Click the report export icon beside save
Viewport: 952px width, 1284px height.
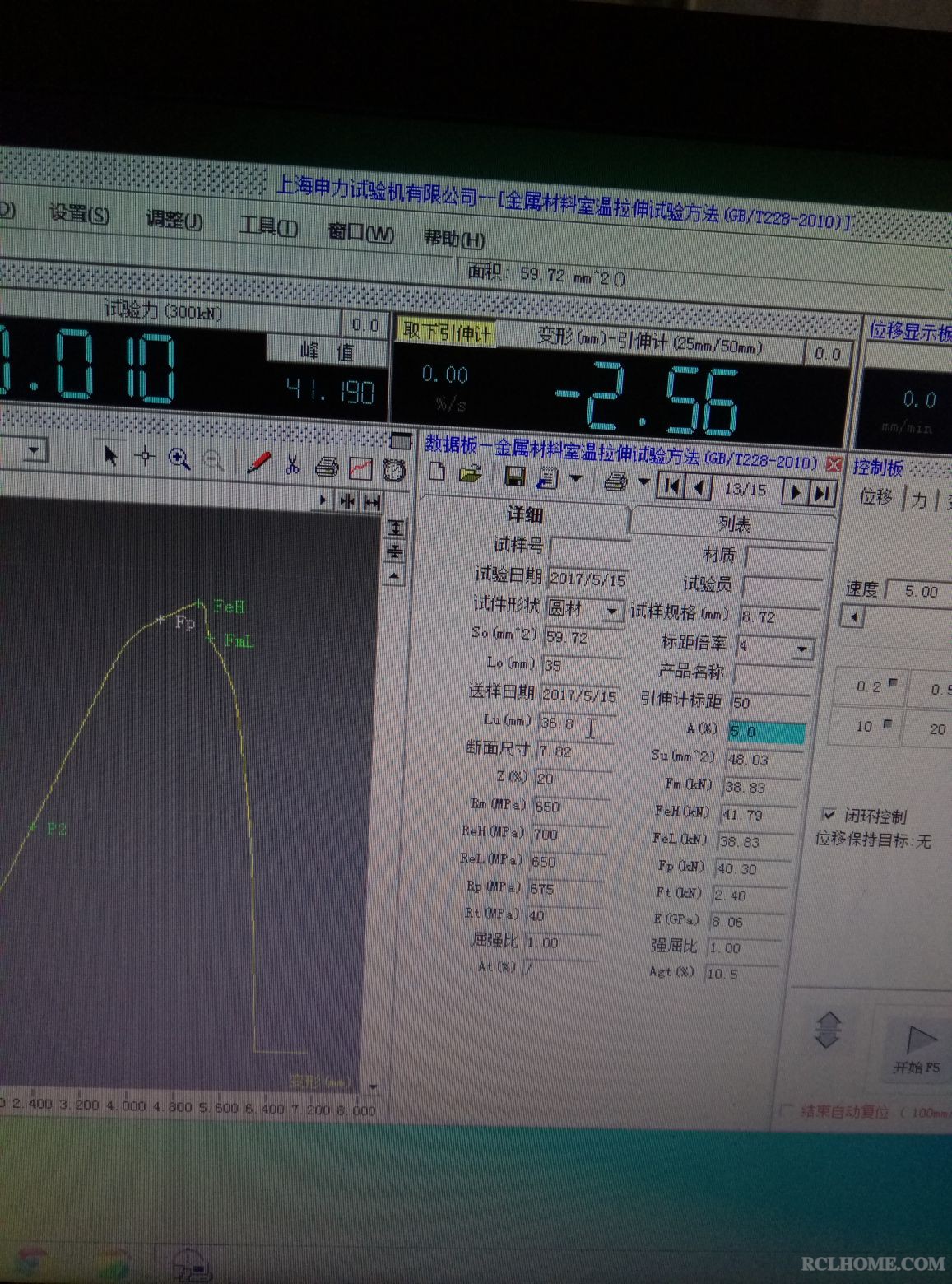546,478
